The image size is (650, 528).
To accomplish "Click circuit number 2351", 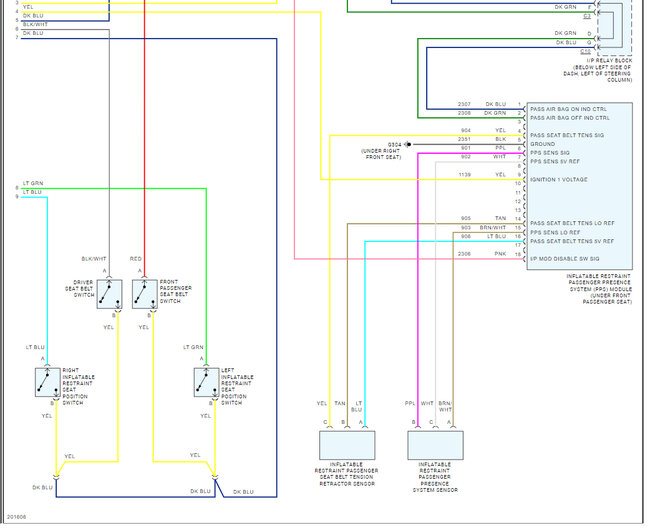I will 464,139.
